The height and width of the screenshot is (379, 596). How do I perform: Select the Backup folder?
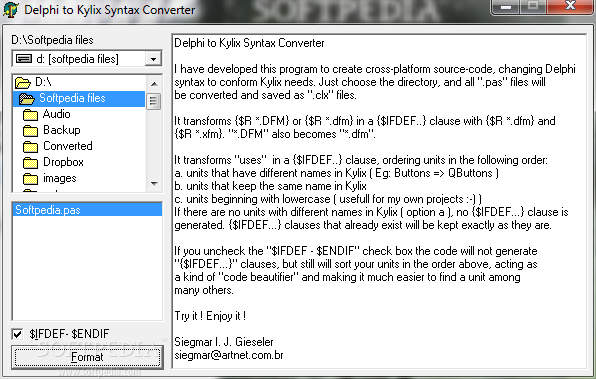(x=62, y=130)
